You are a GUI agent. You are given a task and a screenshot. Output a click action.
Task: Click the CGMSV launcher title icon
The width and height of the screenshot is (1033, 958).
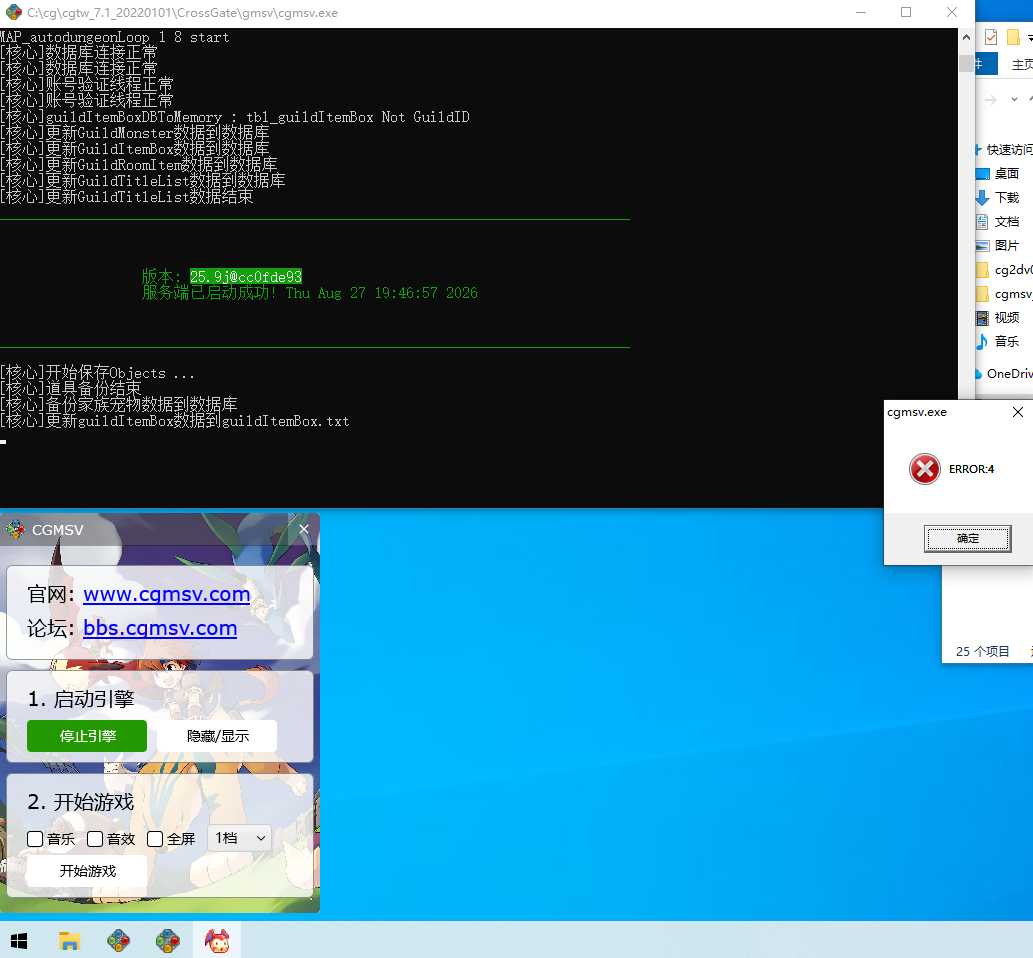[15, 530]
